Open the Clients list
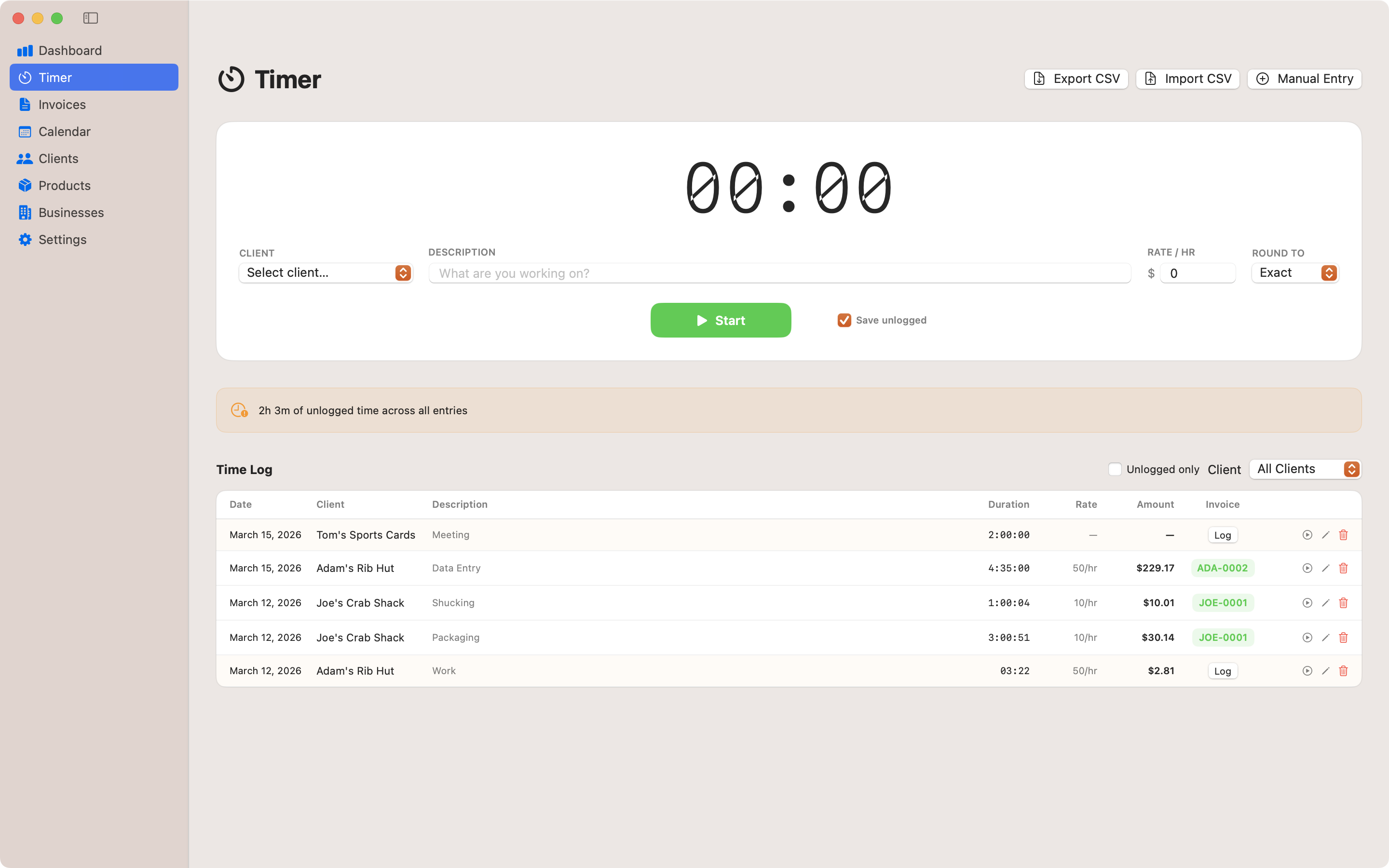Screen dimensions: 1389x868 [94, 159]
